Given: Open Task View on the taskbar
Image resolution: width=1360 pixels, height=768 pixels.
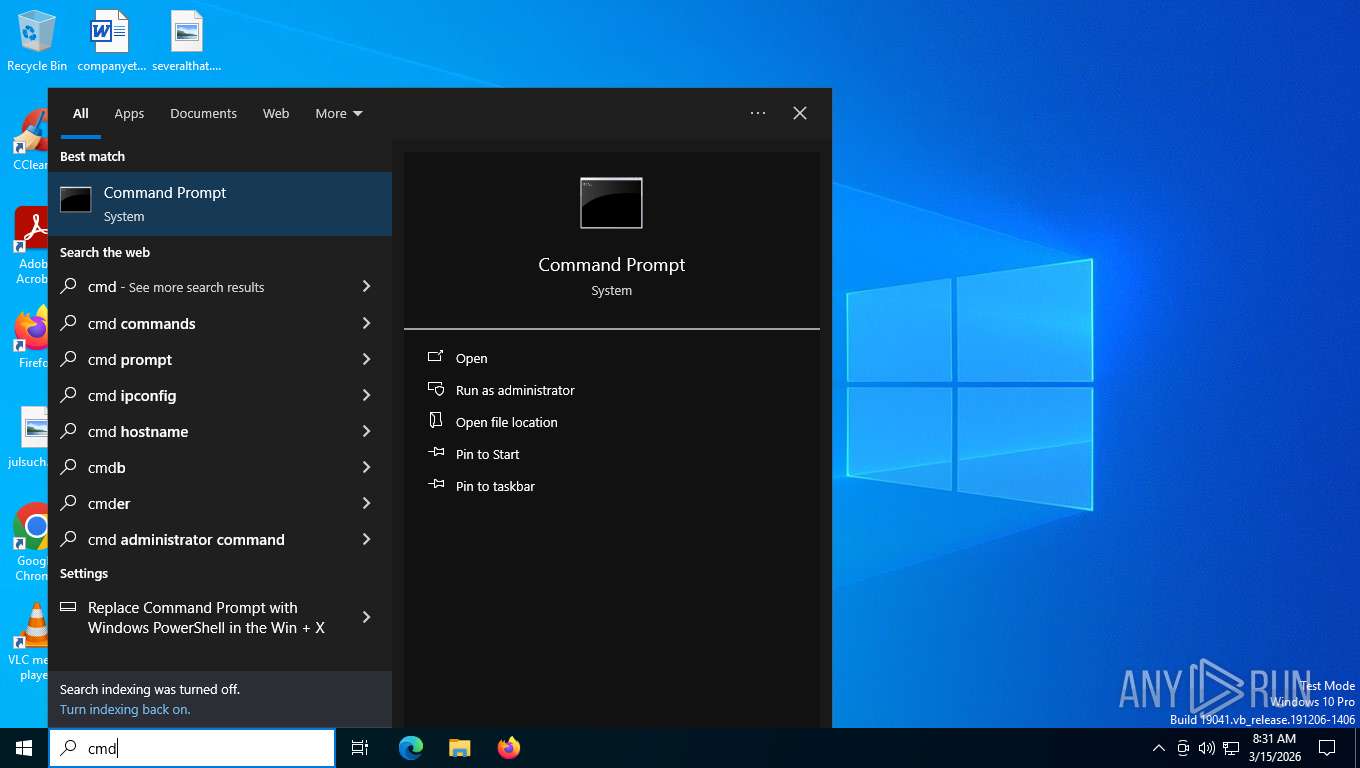Looking at the screenshot, I should [360, 748].
